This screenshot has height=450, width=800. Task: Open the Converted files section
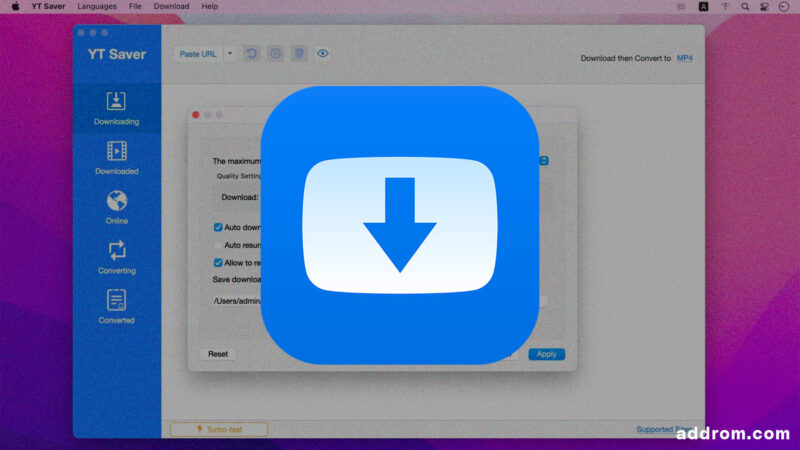pos(116,307)
